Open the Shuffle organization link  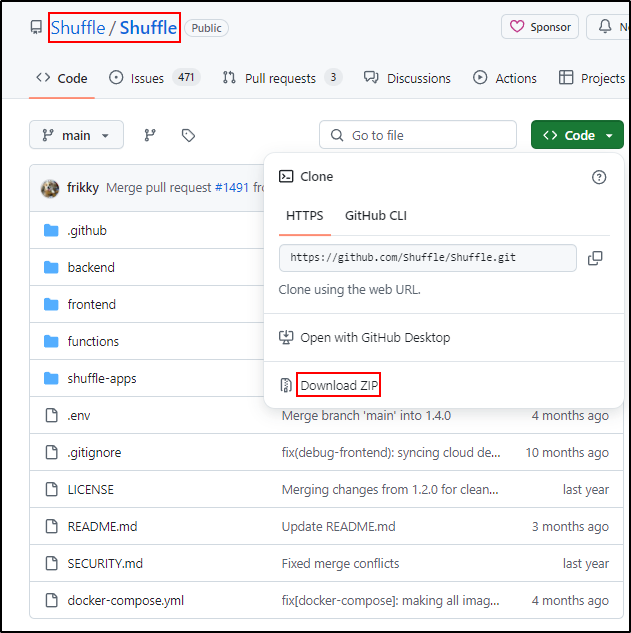78,28
